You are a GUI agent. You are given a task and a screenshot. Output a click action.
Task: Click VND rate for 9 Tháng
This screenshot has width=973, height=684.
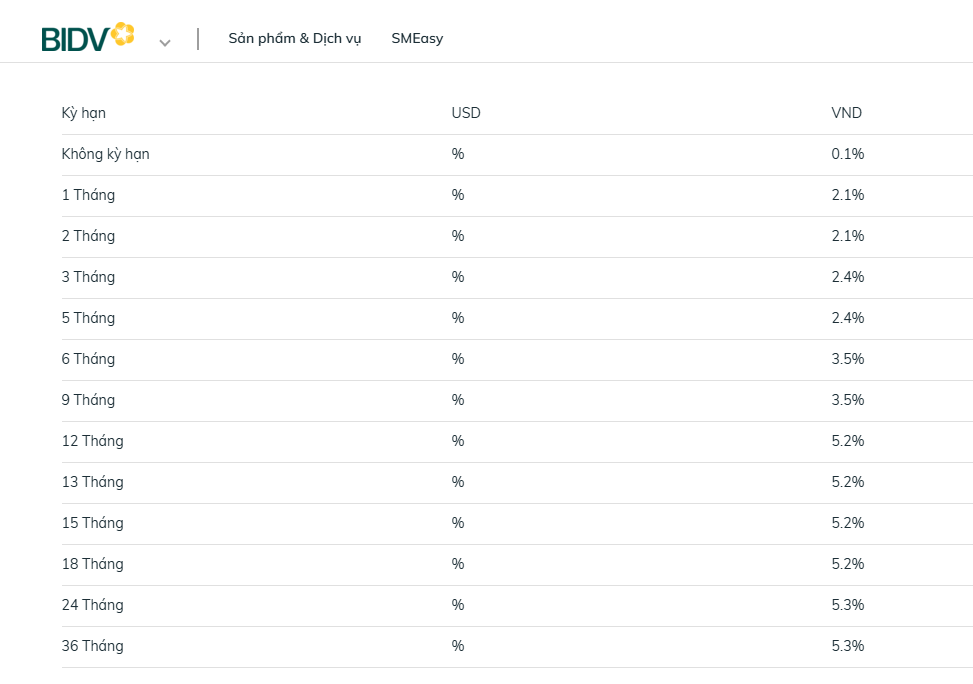[x=847, y=400]
